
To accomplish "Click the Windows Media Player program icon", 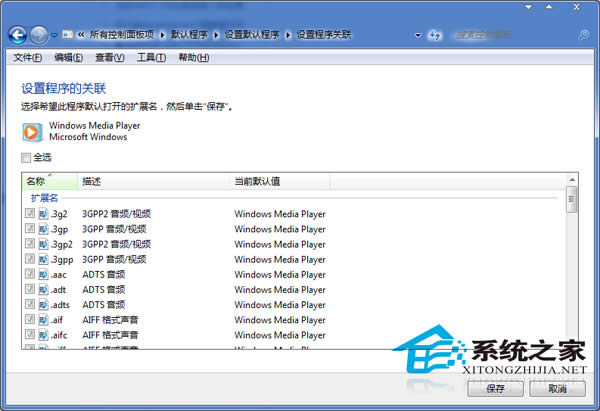I will pos(33,132).
